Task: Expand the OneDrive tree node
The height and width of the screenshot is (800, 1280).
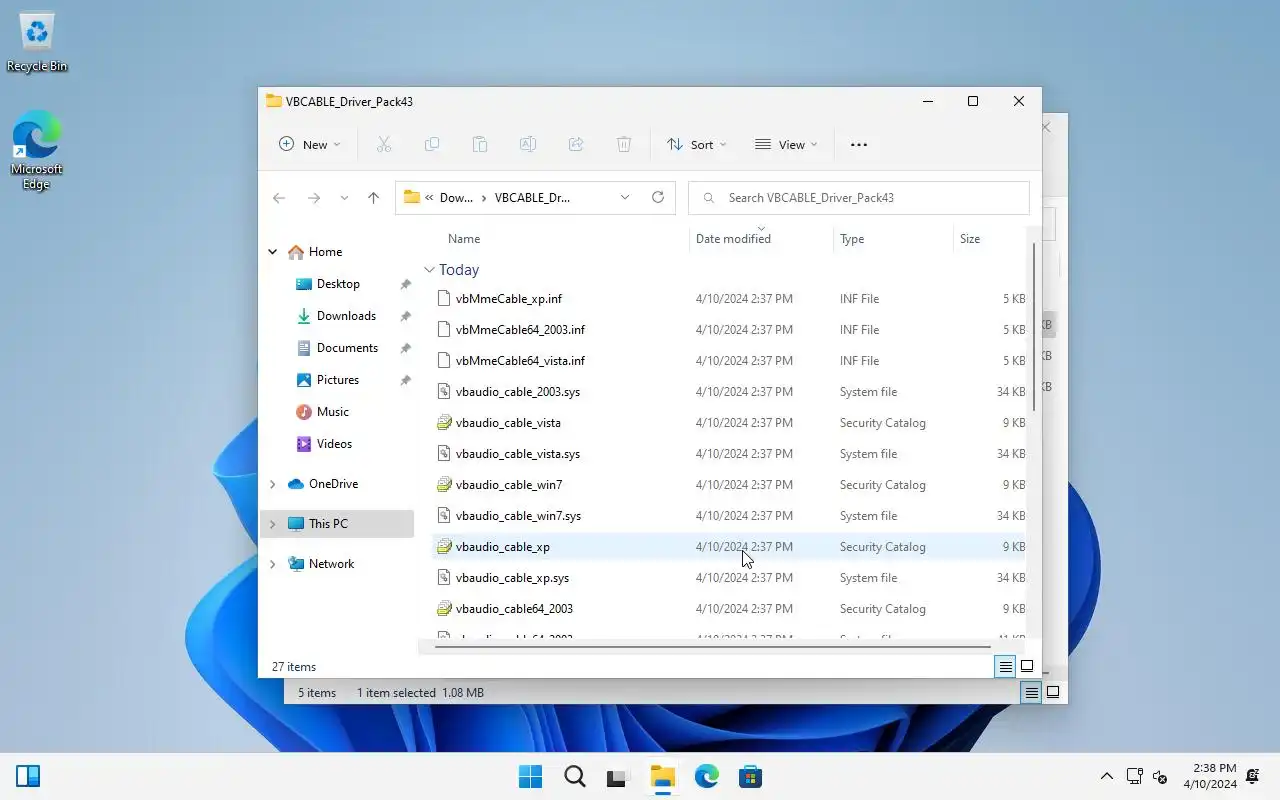Action: point(272,484)
